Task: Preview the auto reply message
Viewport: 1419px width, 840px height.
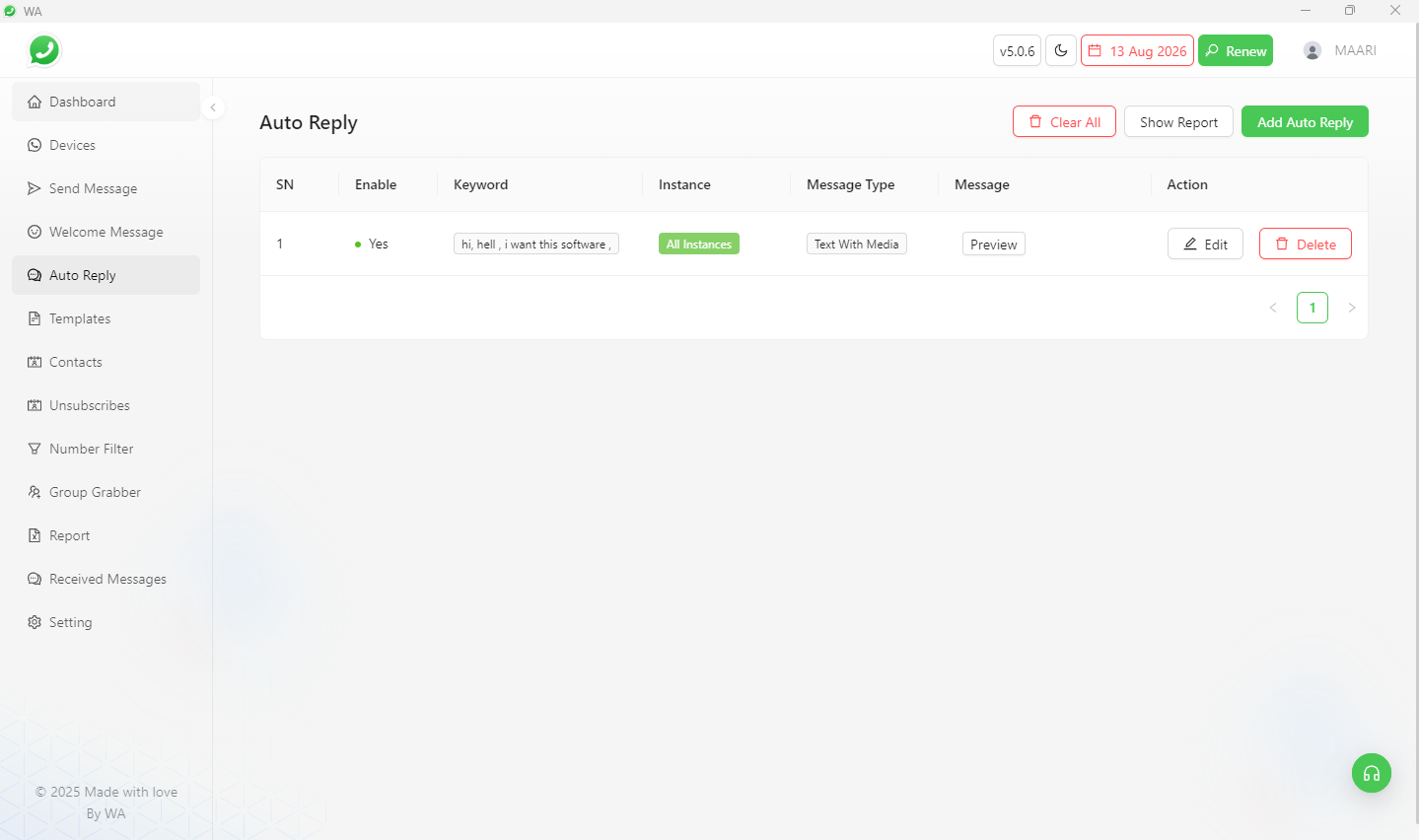Action: pyautogui.click(x=993, y=245)
